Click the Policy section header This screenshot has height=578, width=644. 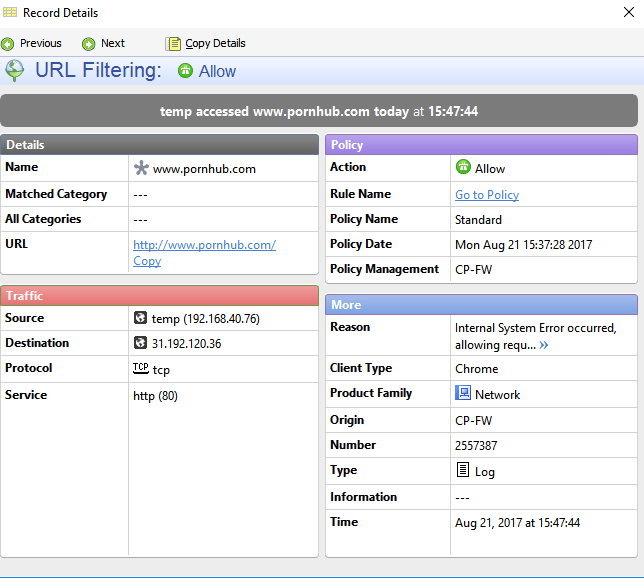pos(481,145)
